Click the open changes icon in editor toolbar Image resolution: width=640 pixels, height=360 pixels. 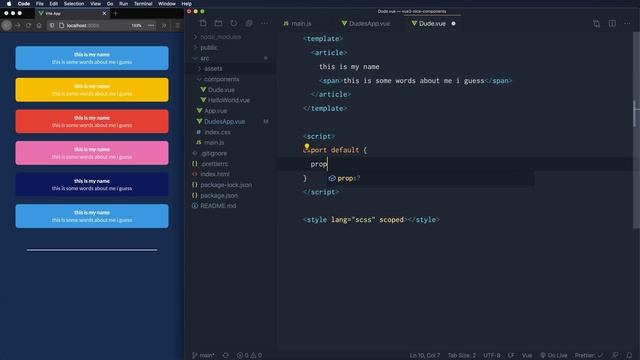point(596,24)
